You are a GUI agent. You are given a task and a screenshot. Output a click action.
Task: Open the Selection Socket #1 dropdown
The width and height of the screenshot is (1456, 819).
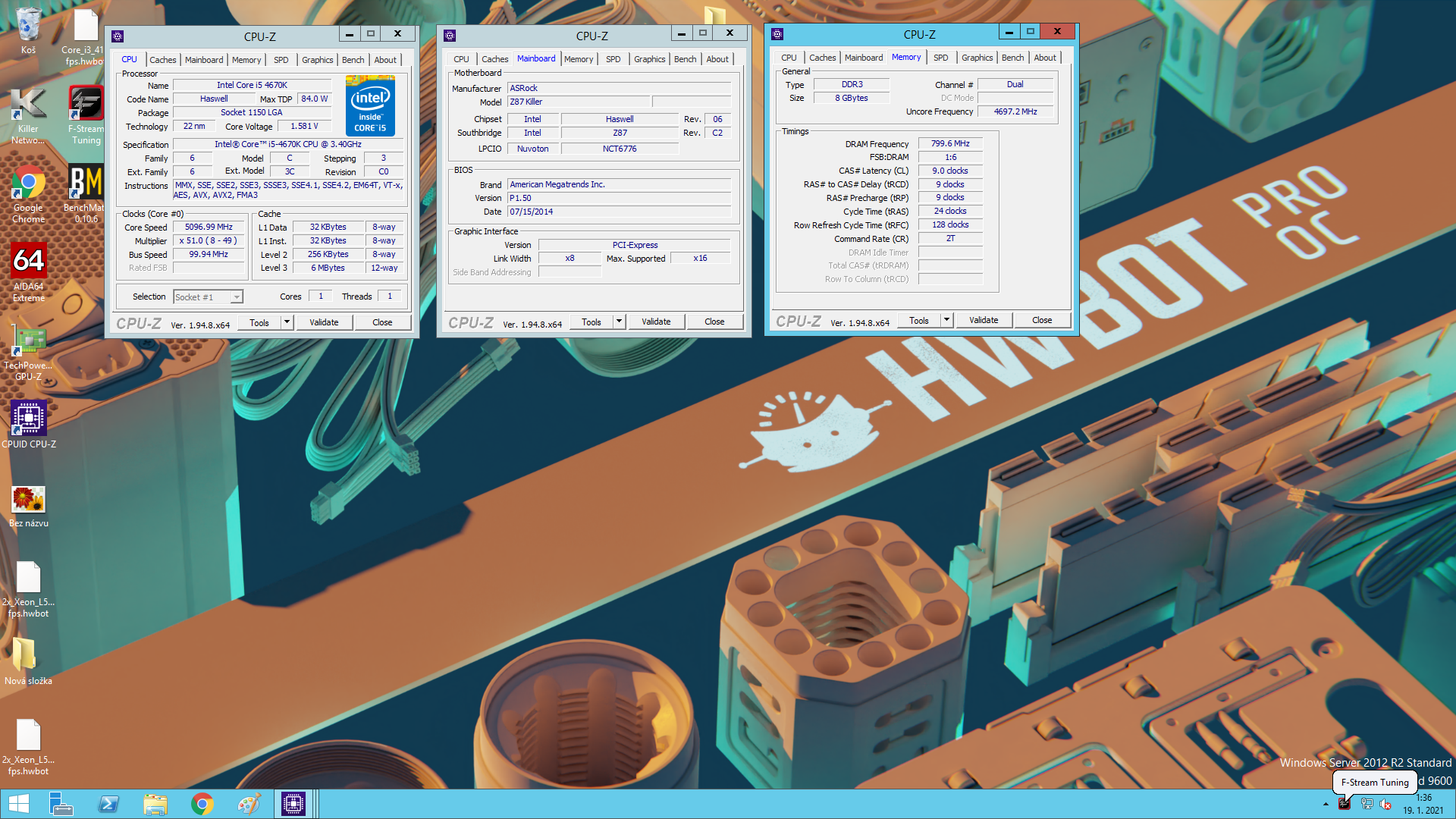pyautogui.click(x=208, y=297)
